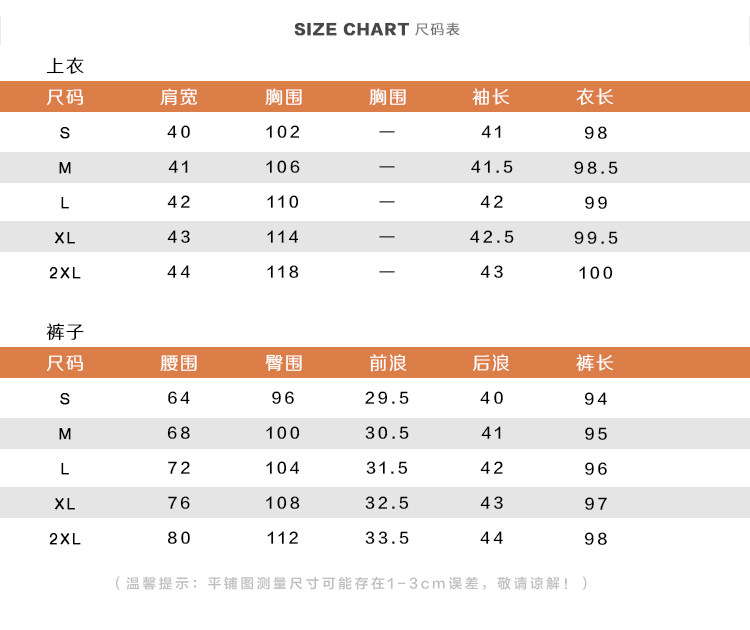Viewport: 750px width, 630px height.
Task: Select the 2XL row in tops table
Action: [375, 272]
